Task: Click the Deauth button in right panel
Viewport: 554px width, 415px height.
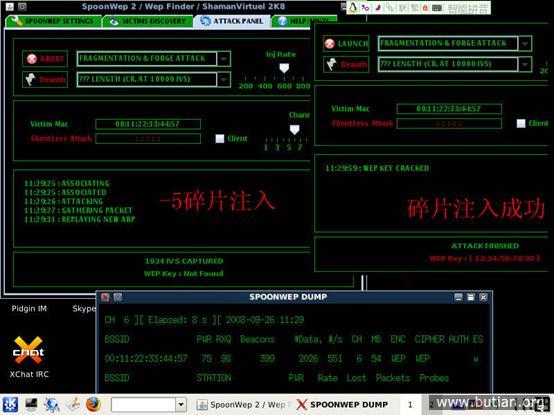Action: point(346,64)
